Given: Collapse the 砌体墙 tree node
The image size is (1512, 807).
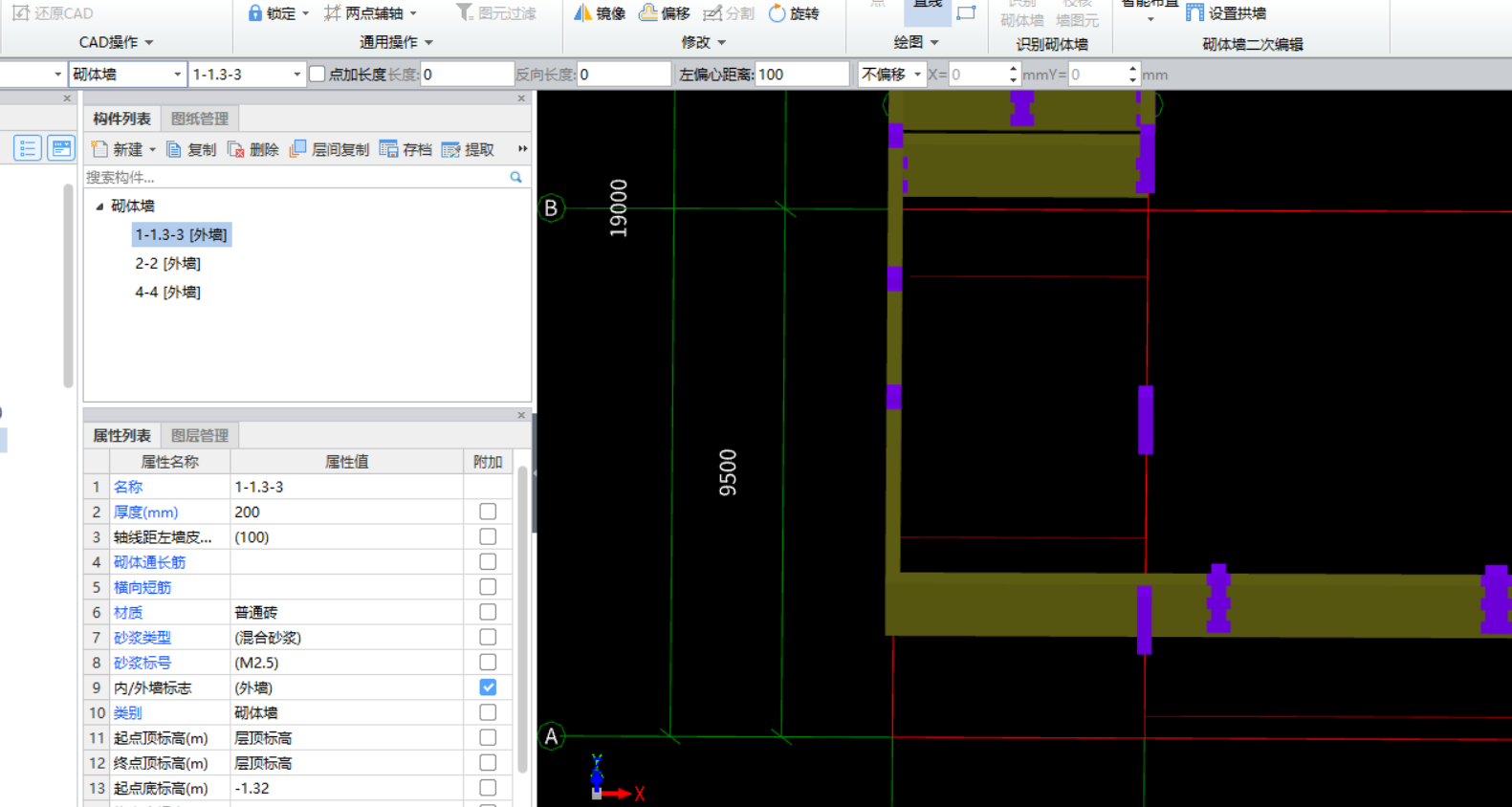Looking at the screenshot, I should [x=99, y=206].
